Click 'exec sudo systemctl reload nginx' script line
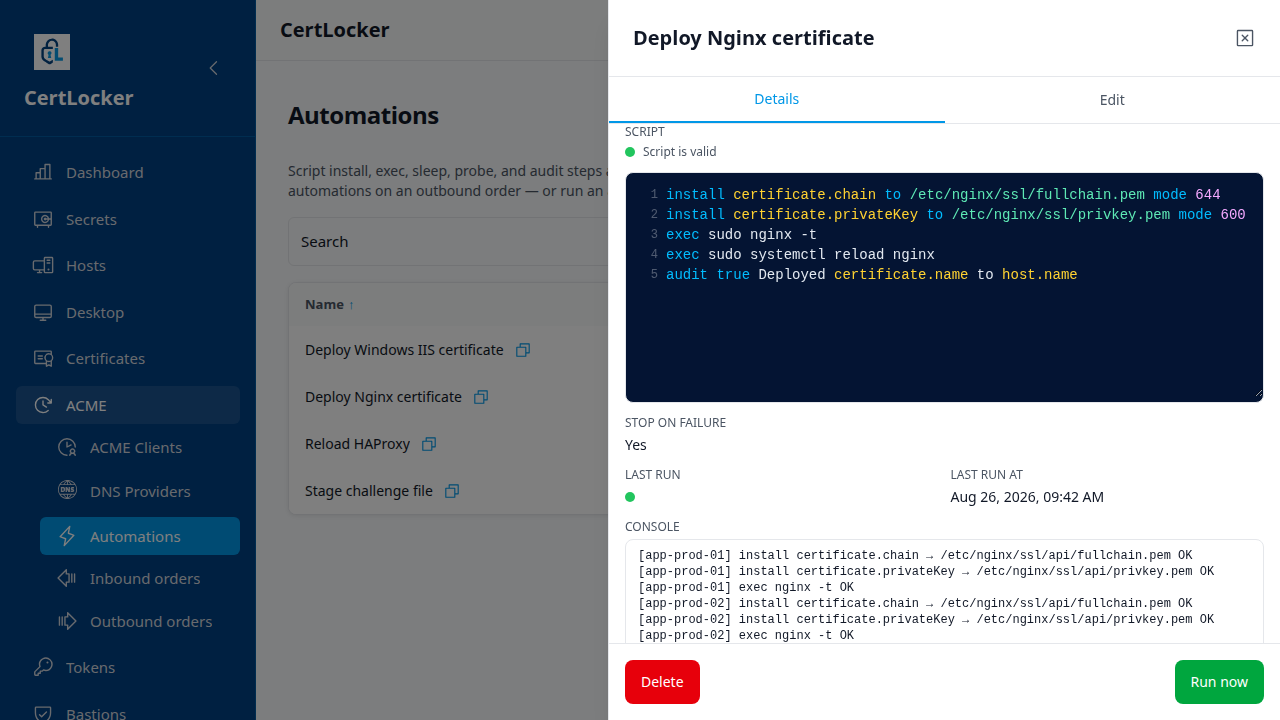1280x720 pixels. (x=800, y=254)
